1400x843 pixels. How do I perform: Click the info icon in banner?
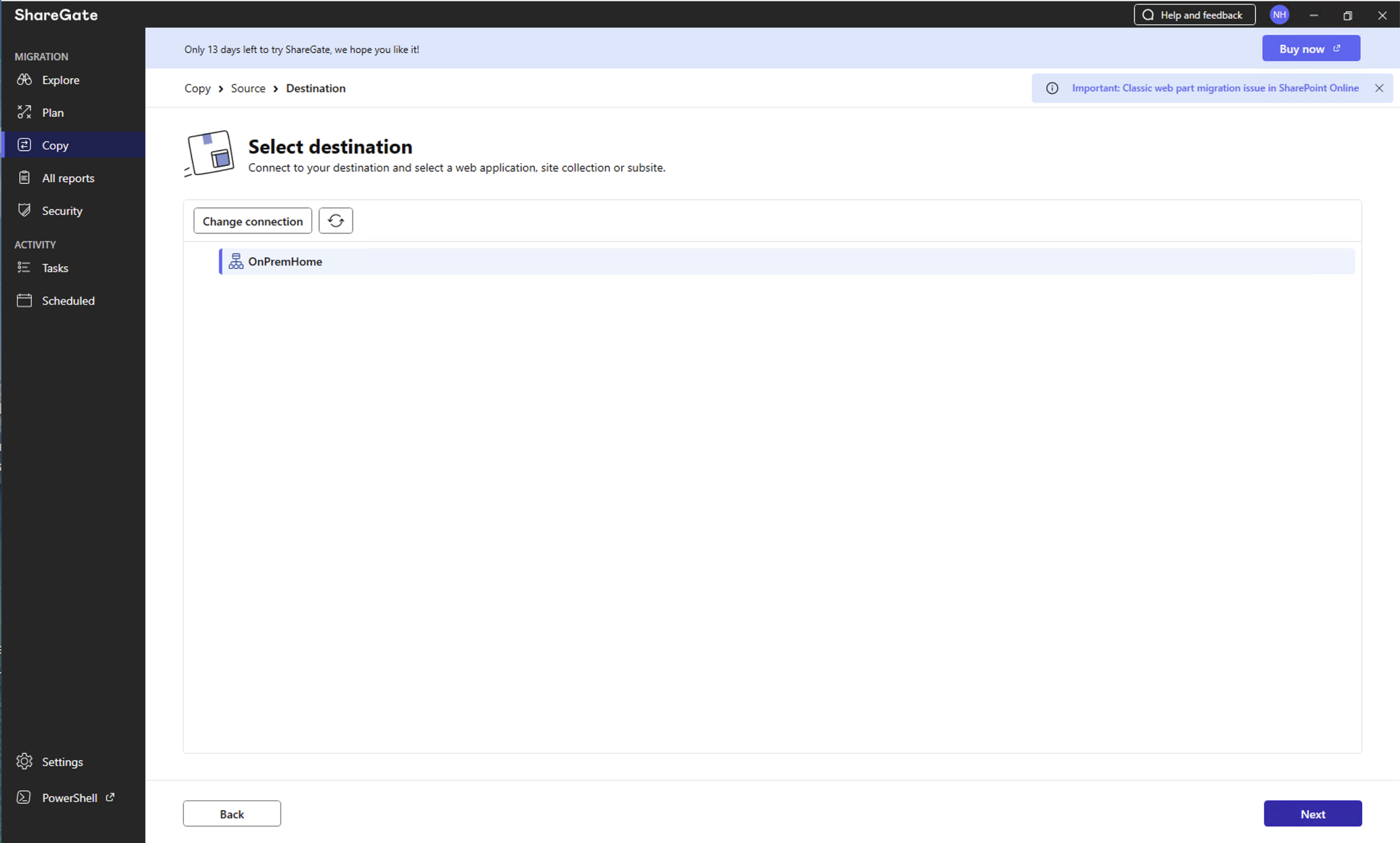coord(1052,88)
